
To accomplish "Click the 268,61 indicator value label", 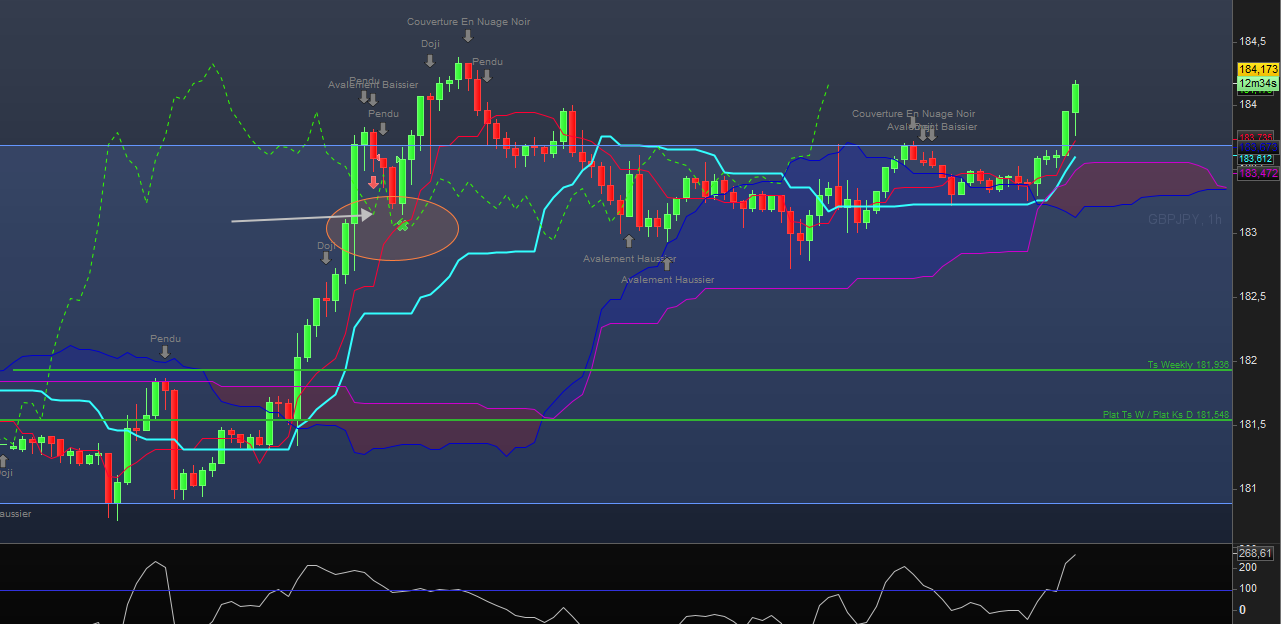I will coord(1255,553).
